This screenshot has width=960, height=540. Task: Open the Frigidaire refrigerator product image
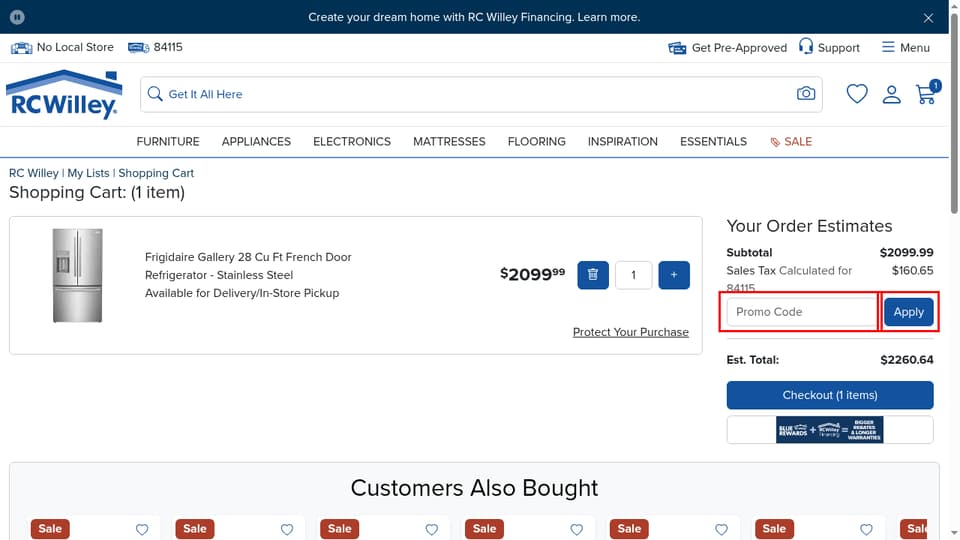tap(77, 276)
